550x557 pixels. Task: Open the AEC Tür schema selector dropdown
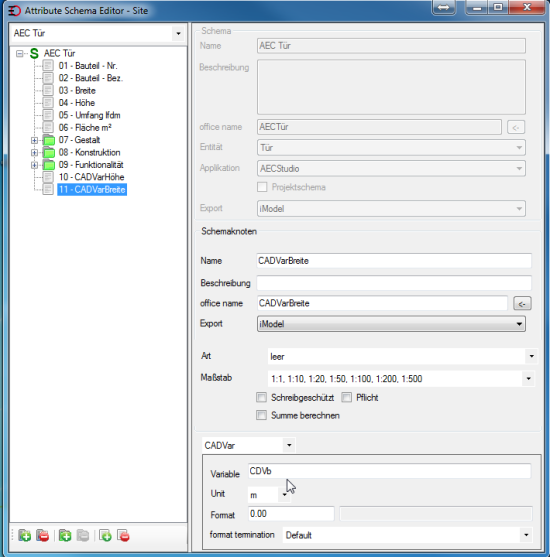coord(178,34)
